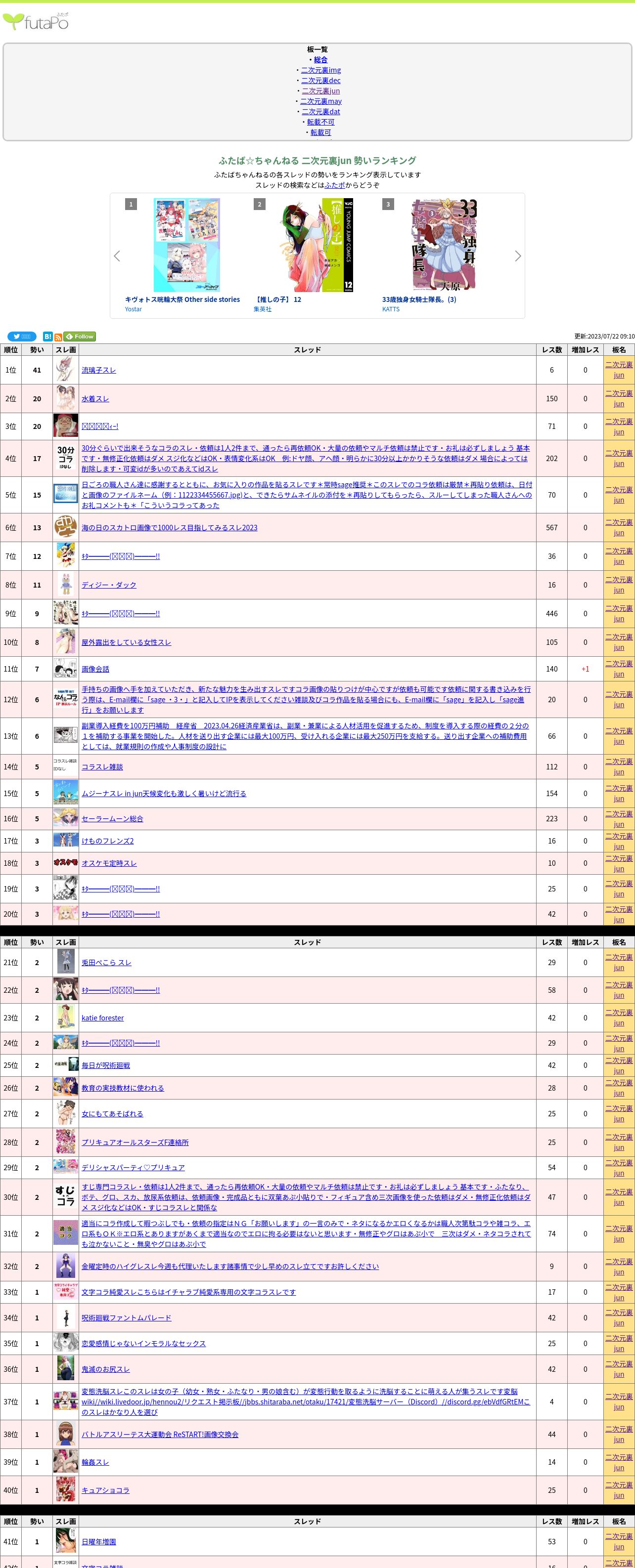
Task: Open the 日曜年増園 thread at rank 41
Action: pyautogui.click(x=99, y=1542)
